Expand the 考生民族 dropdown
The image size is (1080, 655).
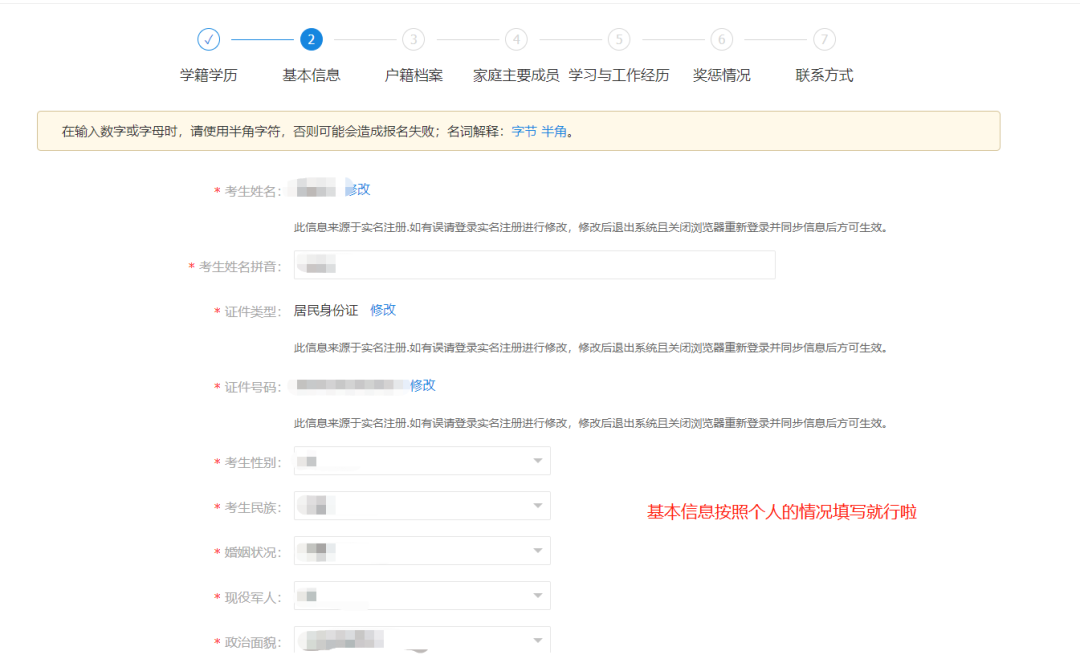pyautogui.click(x=422, y=506)
